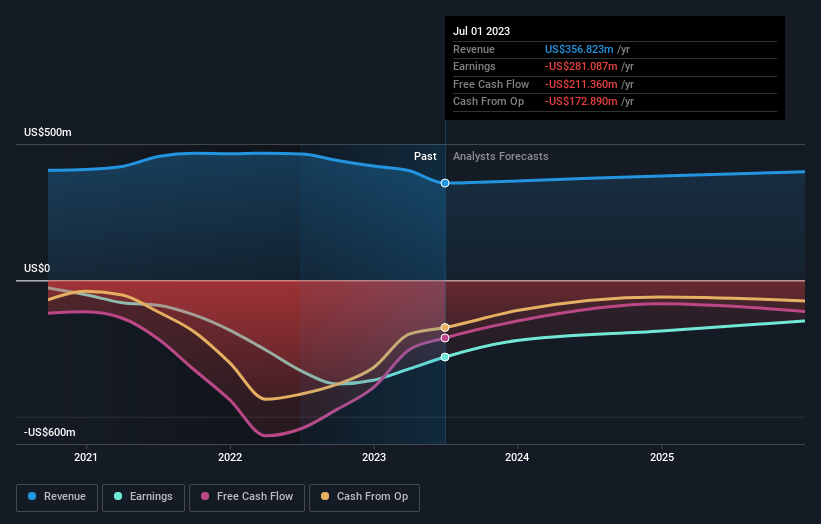Click the -US$211.360m free cash flow value
Image resolution: width=821 pixels, height=524 pixels.
581,84
